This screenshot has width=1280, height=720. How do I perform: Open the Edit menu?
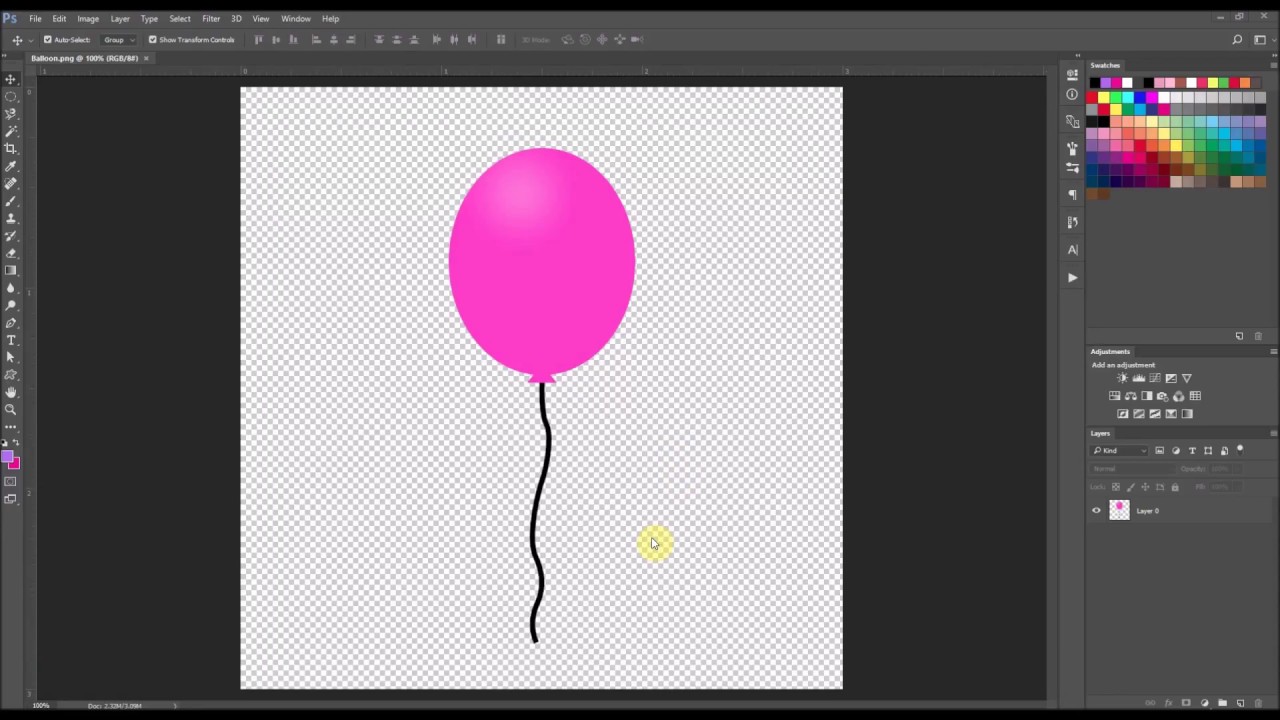pyautogui.click(x=59, y=19)
